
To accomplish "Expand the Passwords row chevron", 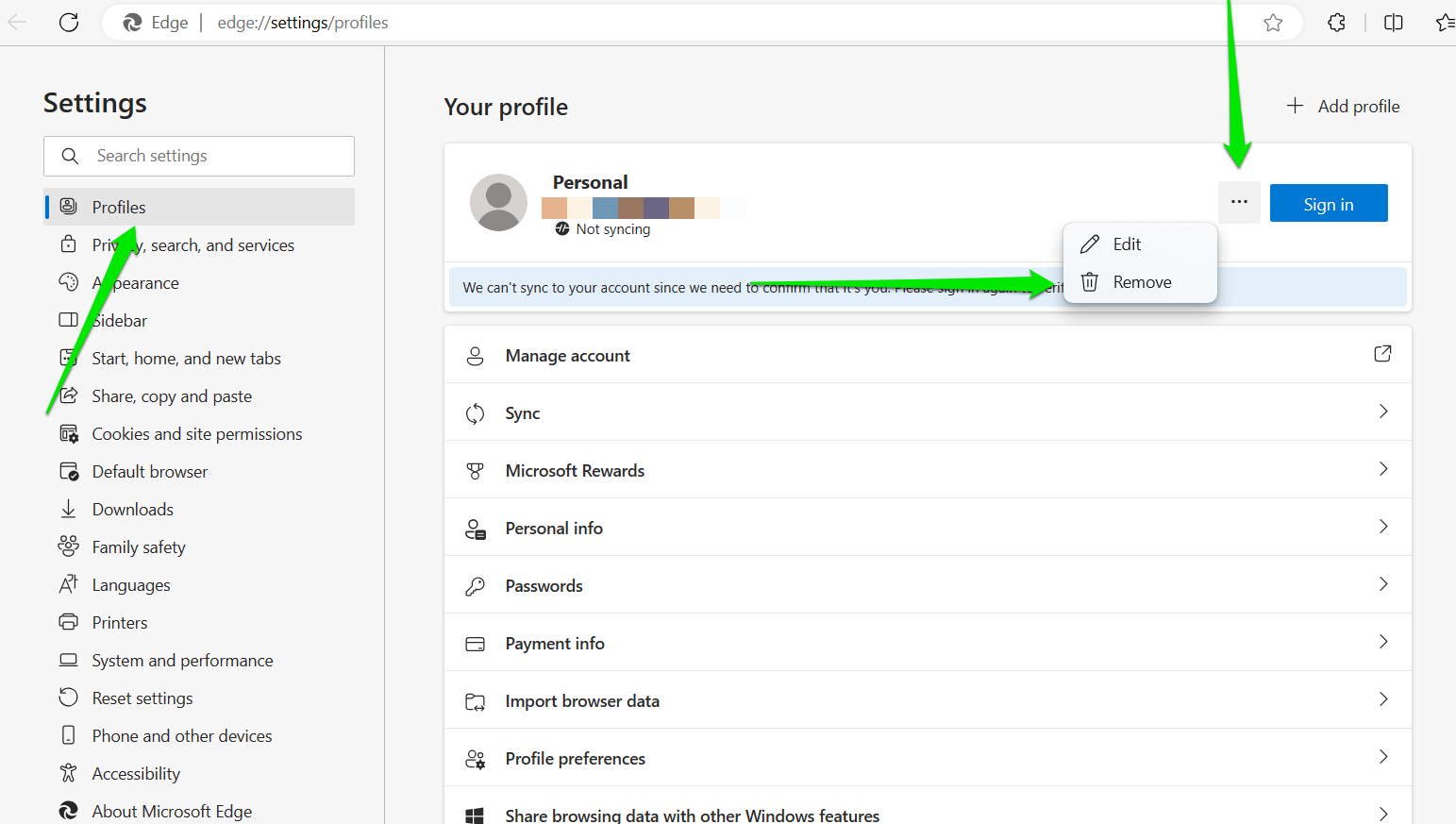I will click(x=1383, y=584).
